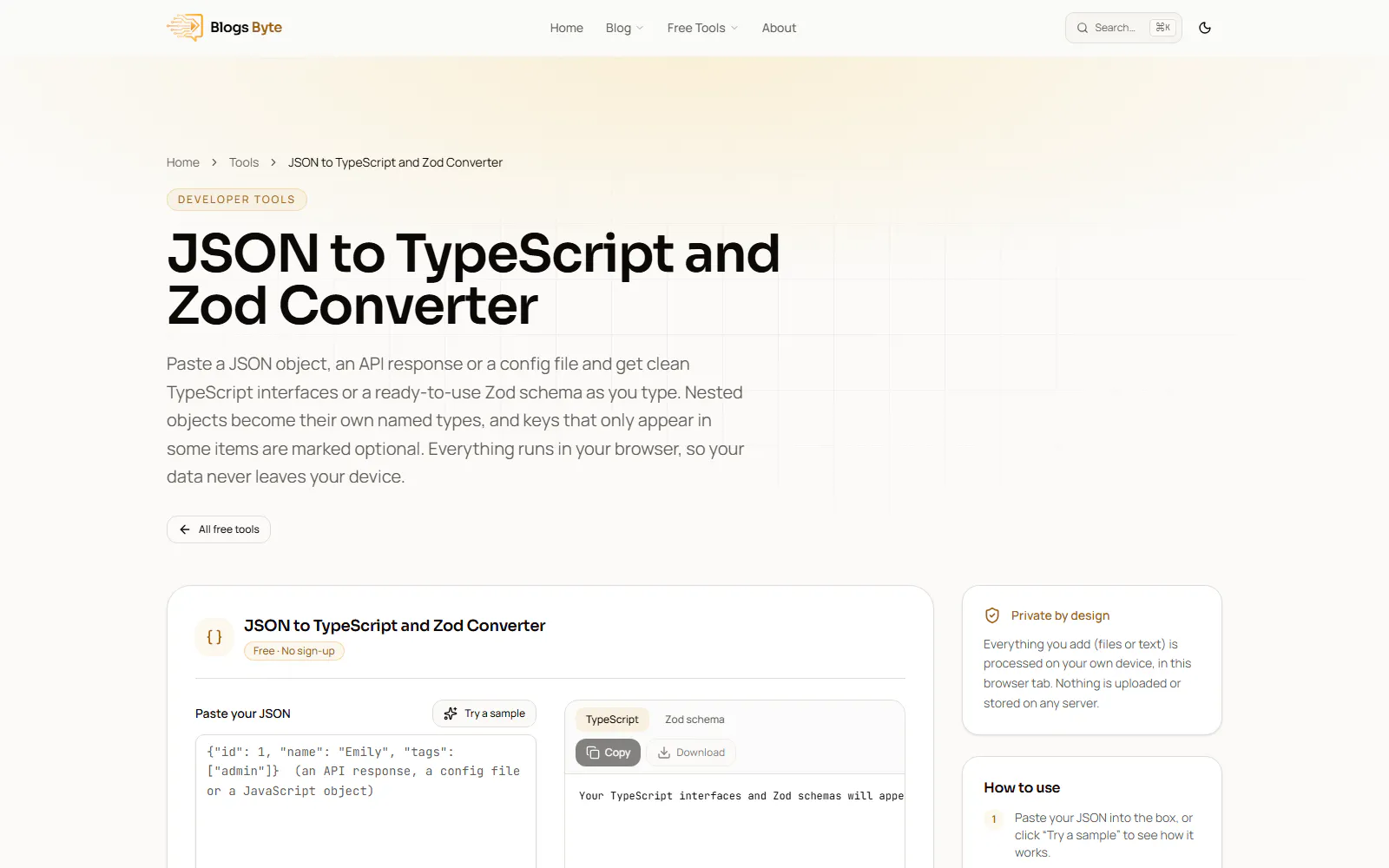Download the generated output
This screenshot has width=1389, height=868.
coord(692,753)
